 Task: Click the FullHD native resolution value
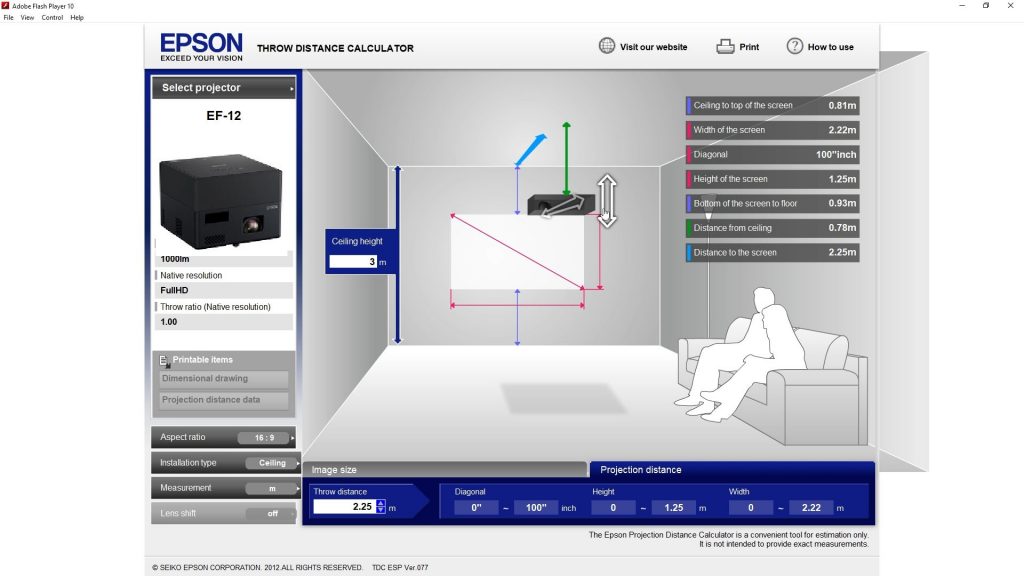(174, 291)
